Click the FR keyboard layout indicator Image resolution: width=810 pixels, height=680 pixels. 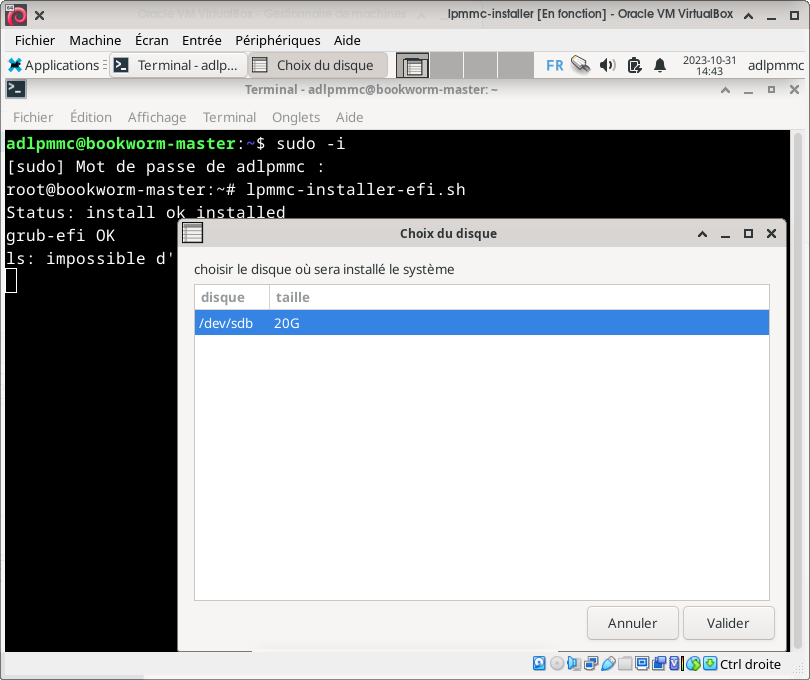click(x=554, y=66)
